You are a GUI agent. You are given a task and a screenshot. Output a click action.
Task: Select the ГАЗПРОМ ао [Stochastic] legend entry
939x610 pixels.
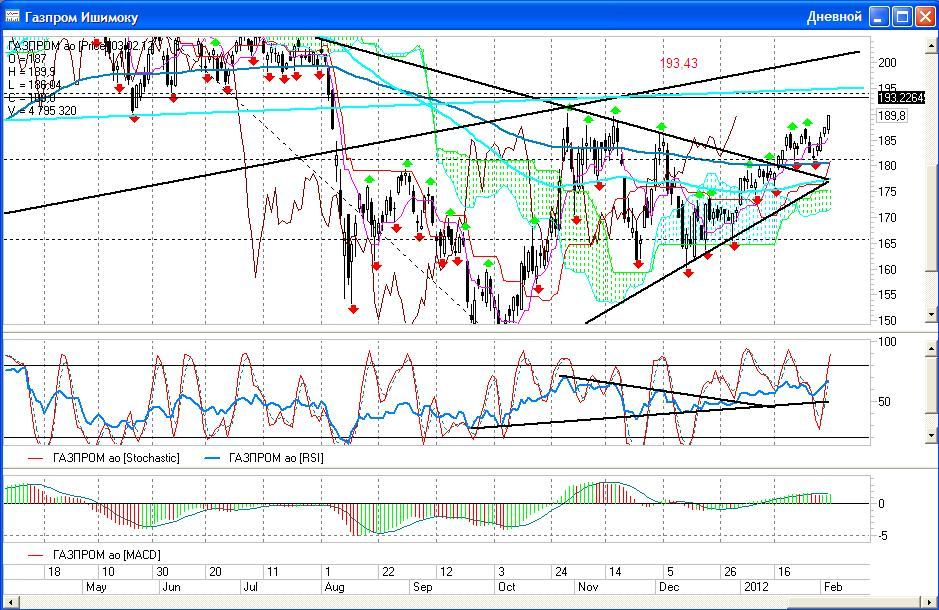[116, 458]
